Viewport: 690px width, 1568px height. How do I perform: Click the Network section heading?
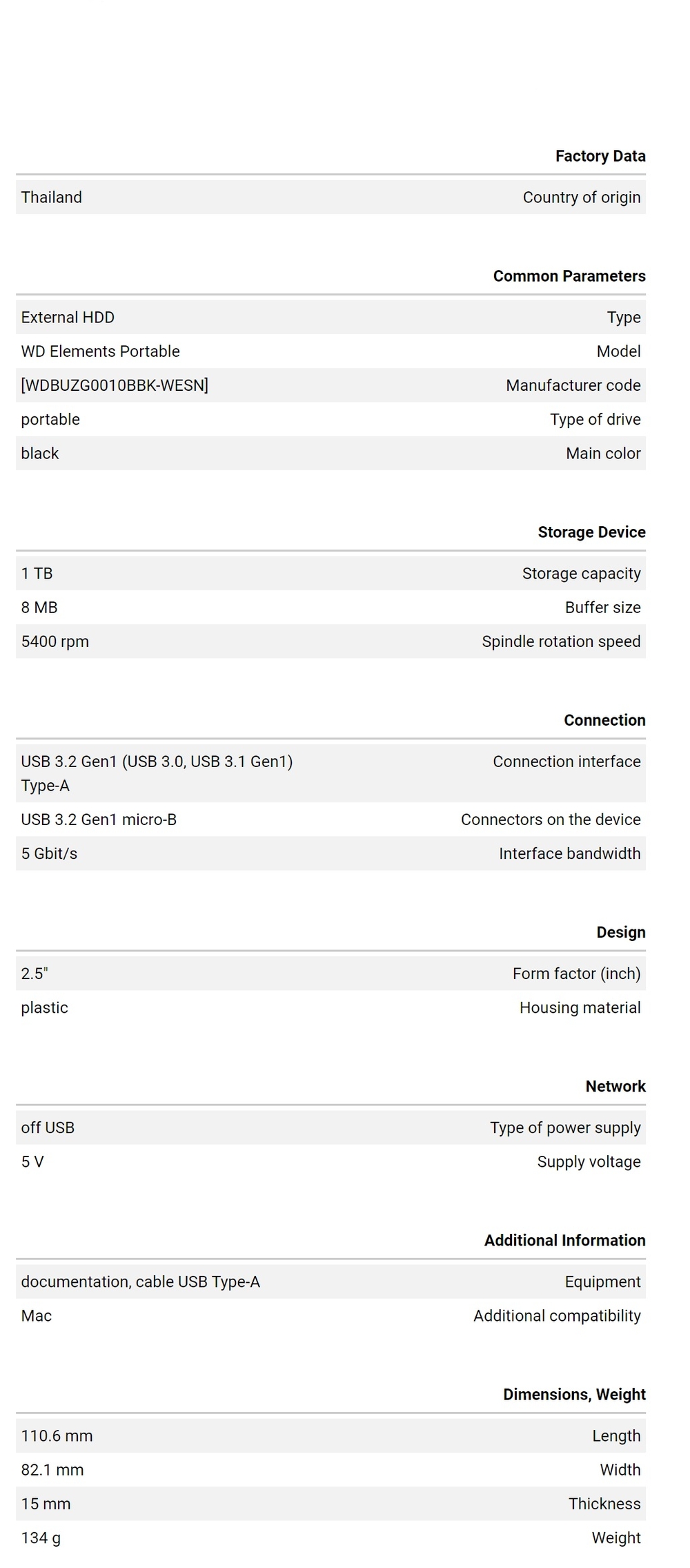click(x=615, y=1086)
